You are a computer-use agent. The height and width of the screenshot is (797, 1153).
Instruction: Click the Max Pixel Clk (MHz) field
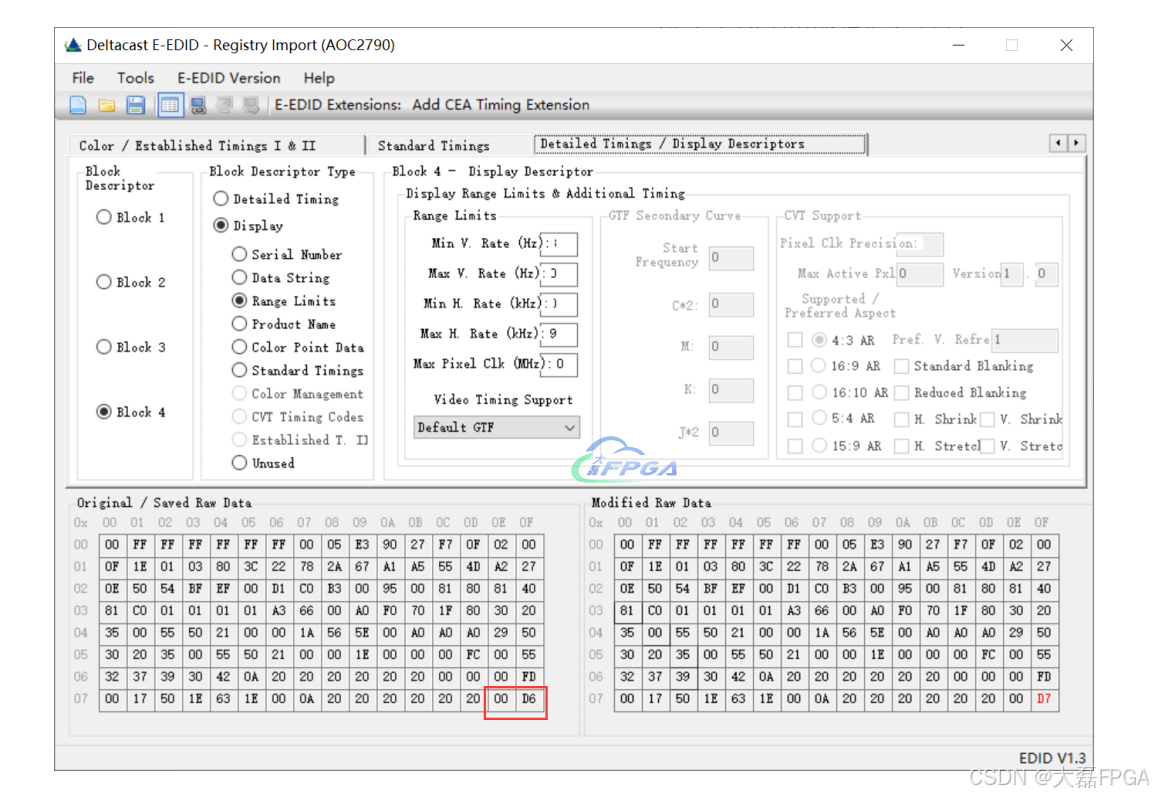pos(559,364)
